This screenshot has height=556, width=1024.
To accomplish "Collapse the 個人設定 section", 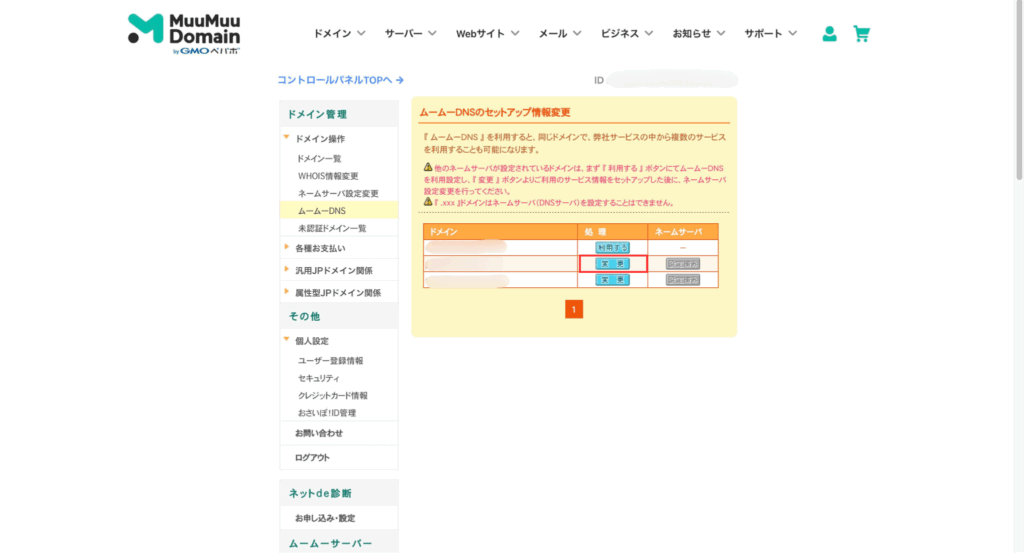I will pyautogui.click(x=311, y=341).
